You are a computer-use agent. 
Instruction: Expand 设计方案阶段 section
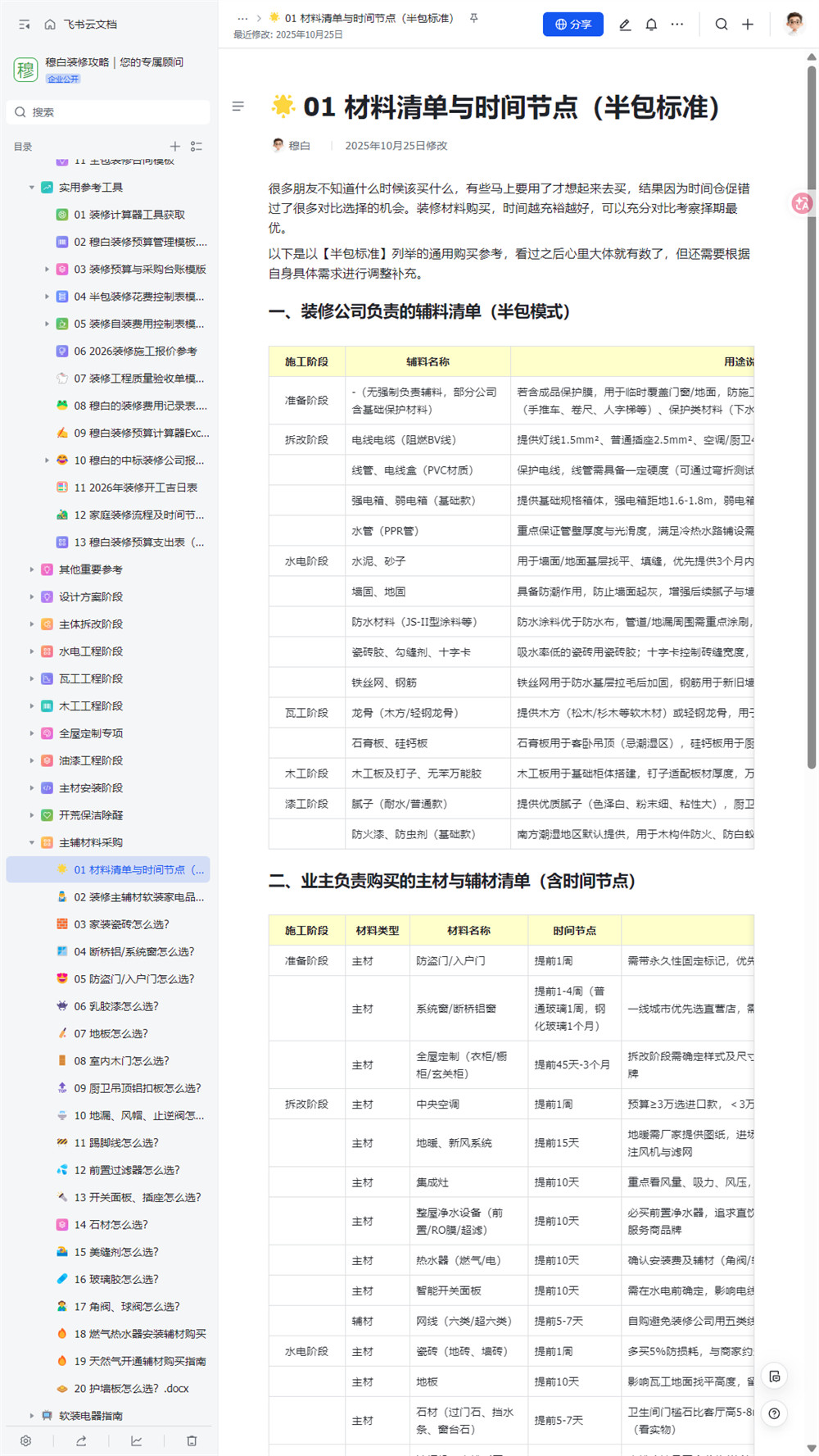click(x=32, y=597)
